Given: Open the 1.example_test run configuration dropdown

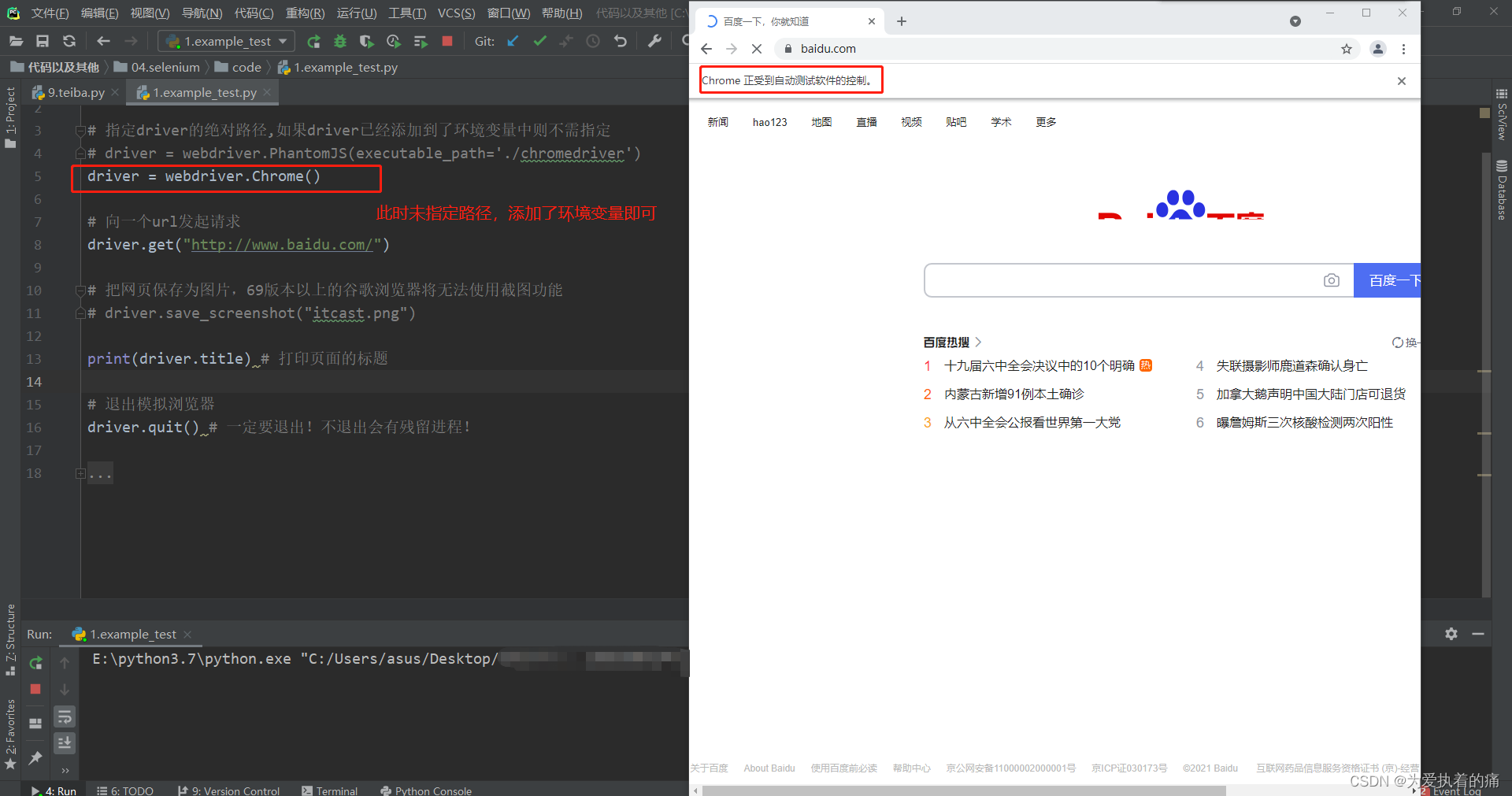Looking at the screenshot, I should (227, 41).
